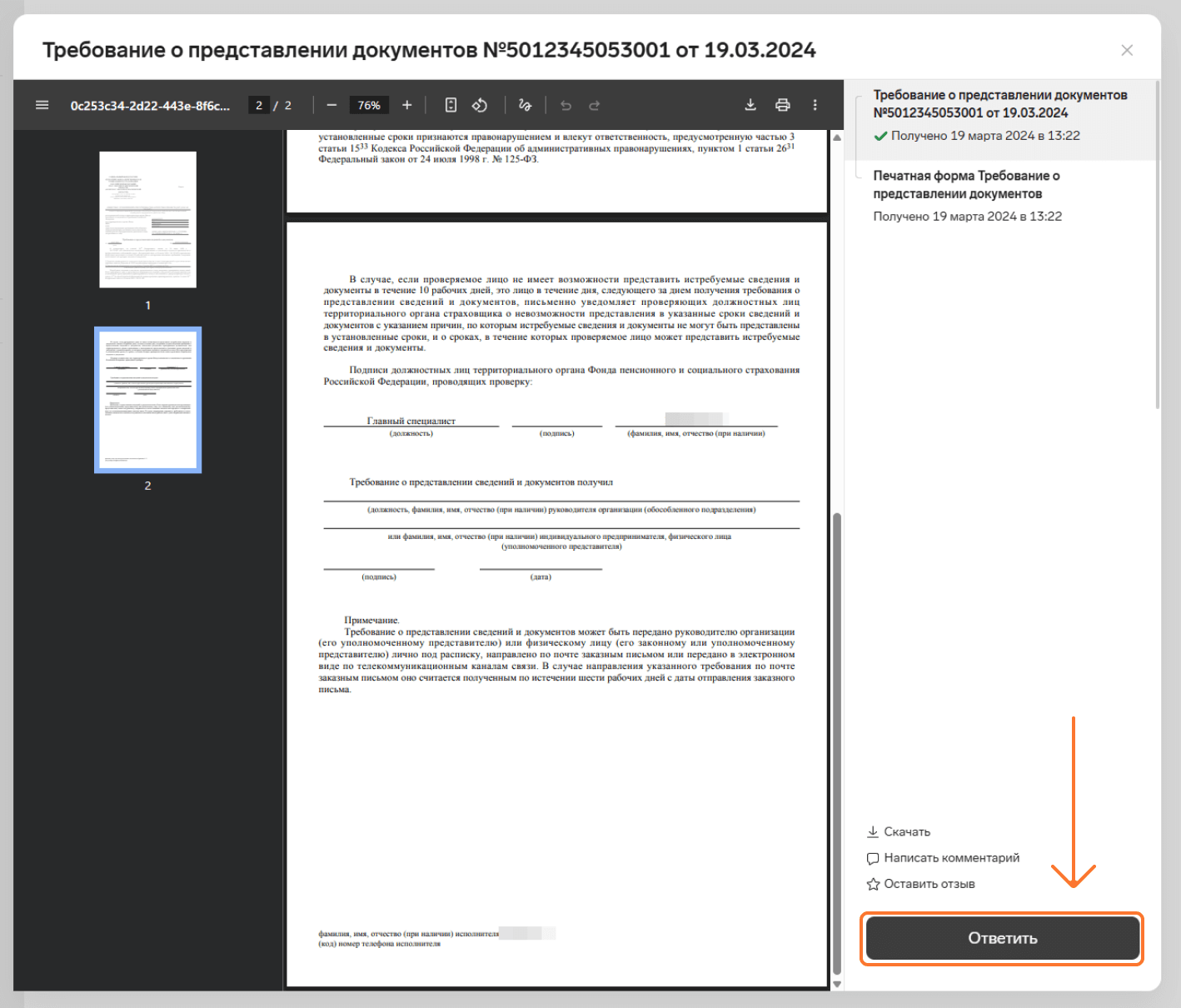Click the fit to page icon
The height and width of the screenshot is (1008, 1181).
451,105
